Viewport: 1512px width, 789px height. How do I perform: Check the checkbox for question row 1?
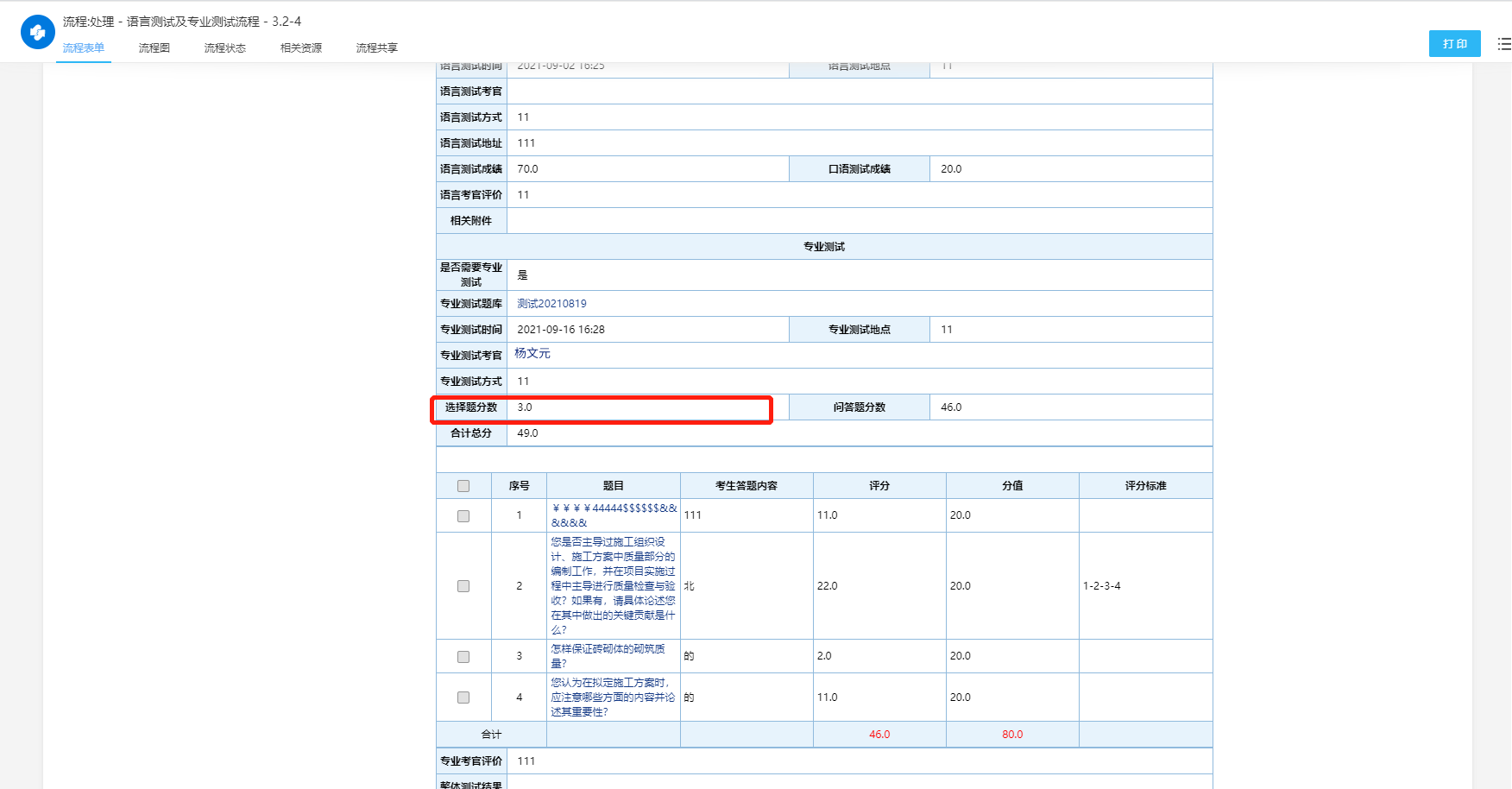(x=463, y=515)
